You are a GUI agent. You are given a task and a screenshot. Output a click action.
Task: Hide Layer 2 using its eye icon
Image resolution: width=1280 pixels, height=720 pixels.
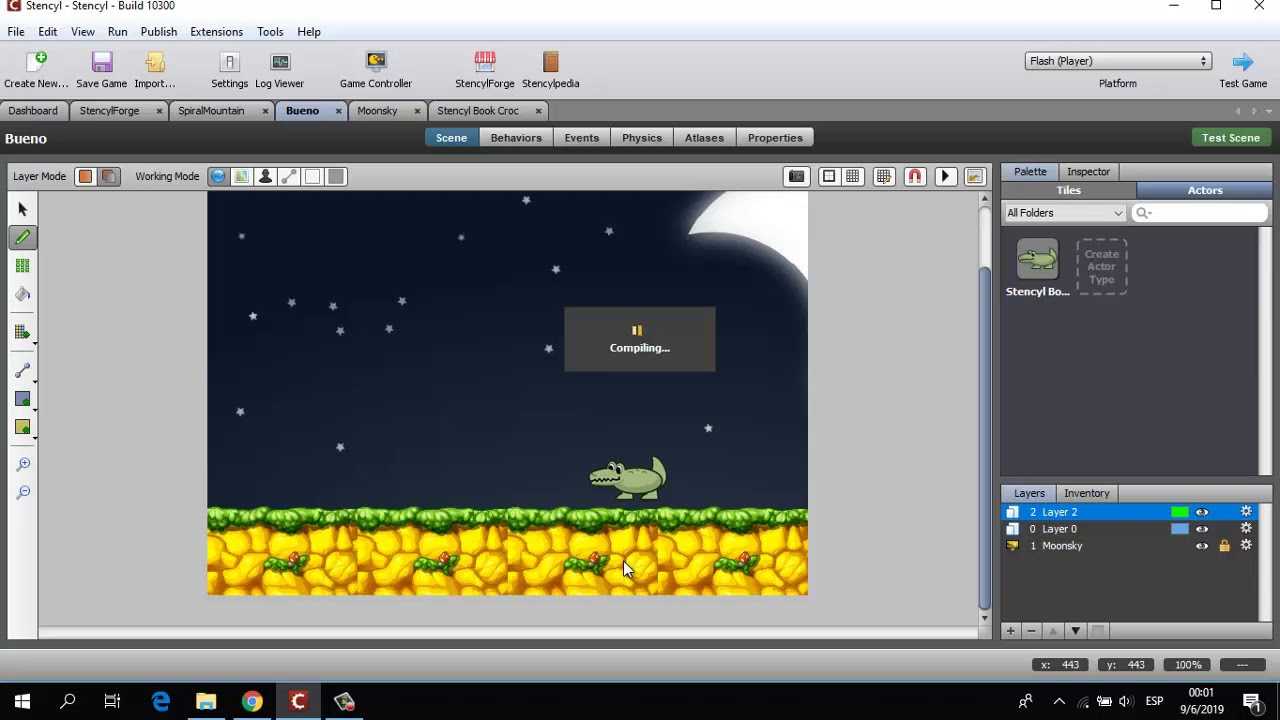pos(1202,512)
